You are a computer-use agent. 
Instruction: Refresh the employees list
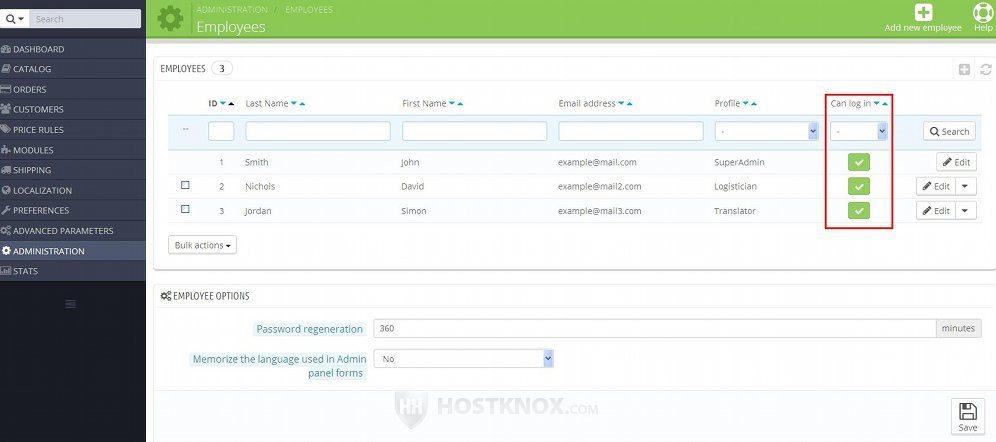coord(986,69)
